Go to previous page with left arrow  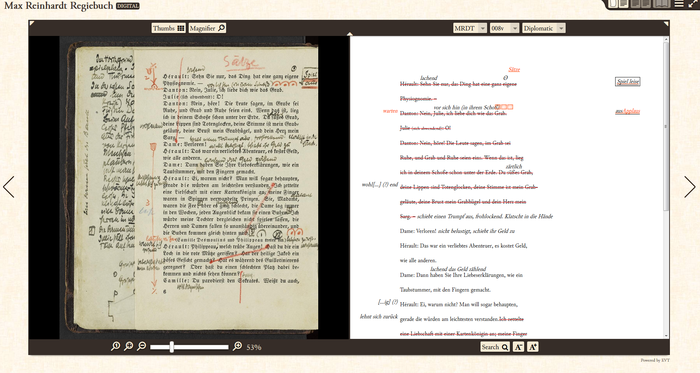click(x=9, y=186)
